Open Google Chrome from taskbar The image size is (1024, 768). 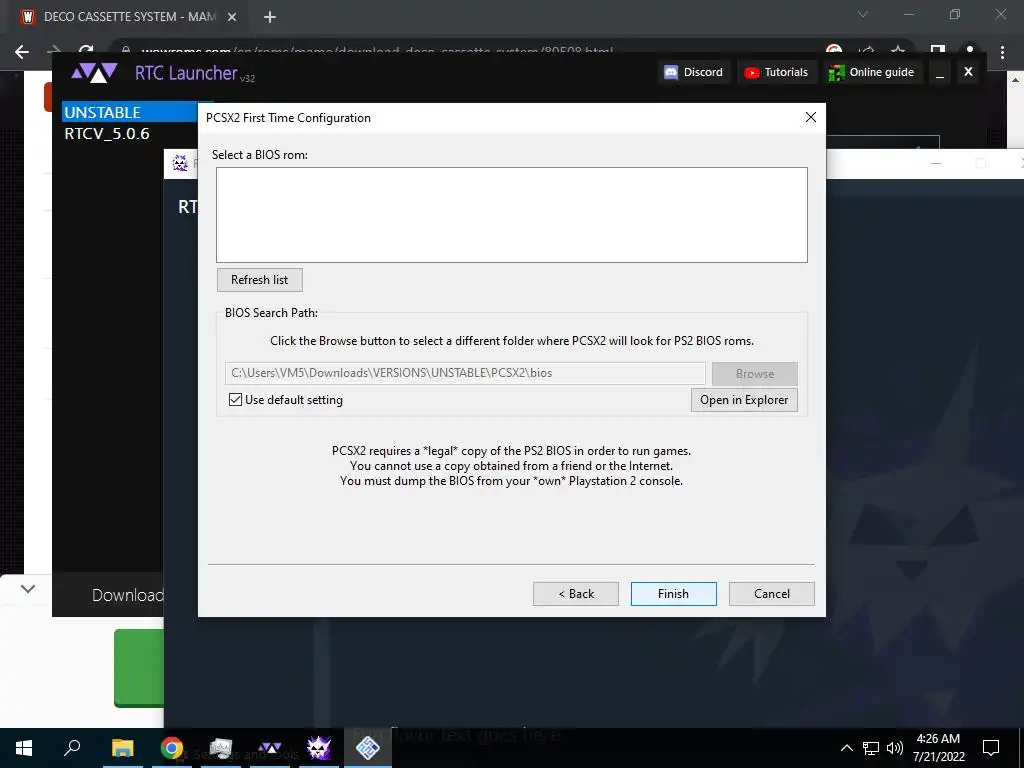(x=172, y=748)
